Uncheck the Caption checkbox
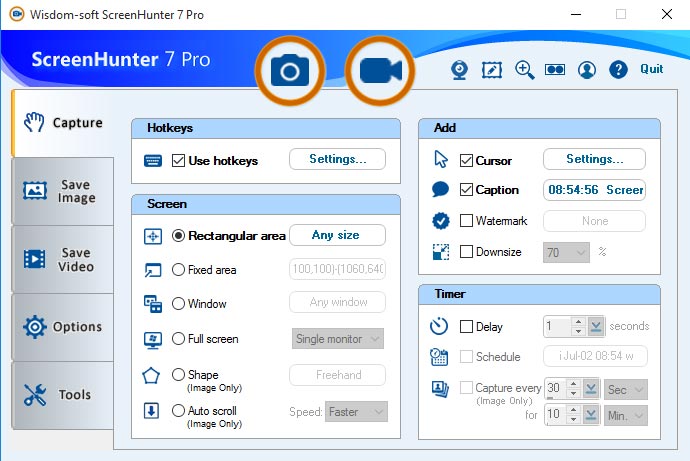690x461 pixels. tap(466, 190)
